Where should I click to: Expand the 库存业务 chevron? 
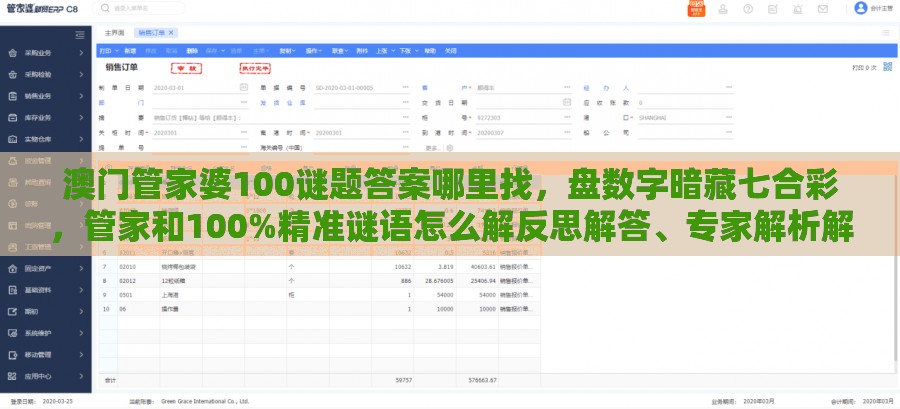pos(82,118)
